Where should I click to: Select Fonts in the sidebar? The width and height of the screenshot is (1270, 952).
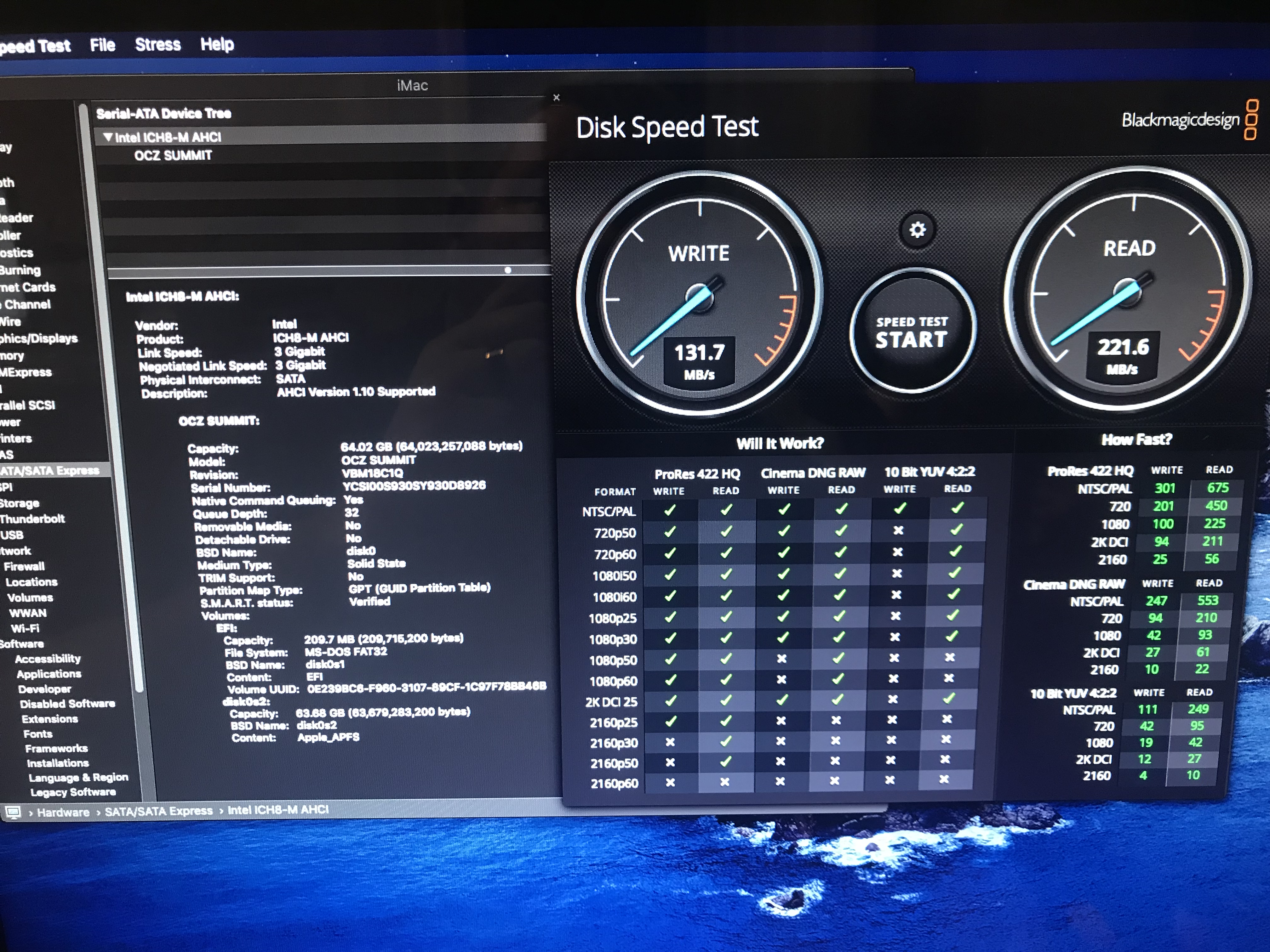pos(38,734)
